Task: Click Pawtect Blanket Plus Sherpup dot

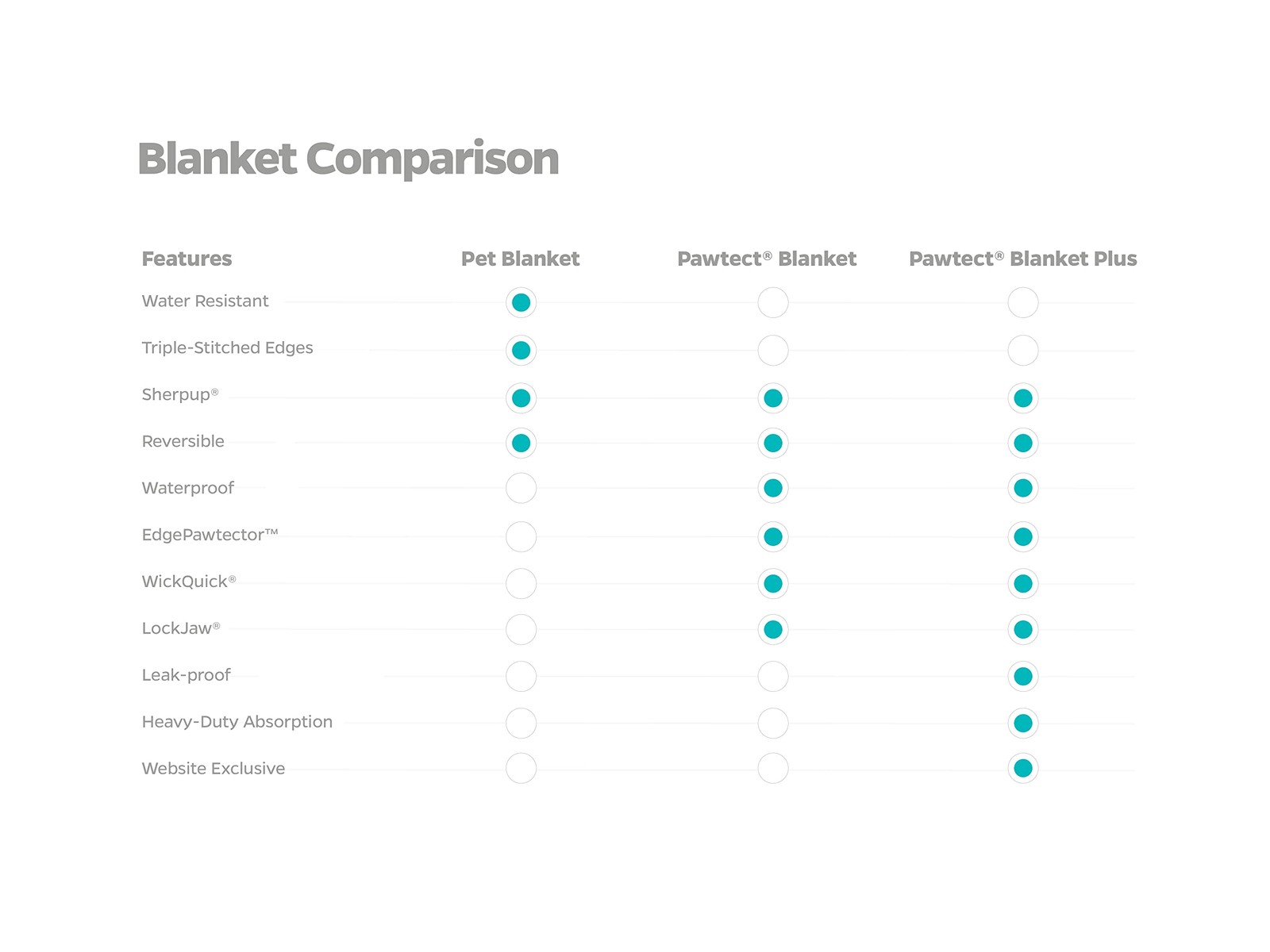Action: tap(1022, 398)
